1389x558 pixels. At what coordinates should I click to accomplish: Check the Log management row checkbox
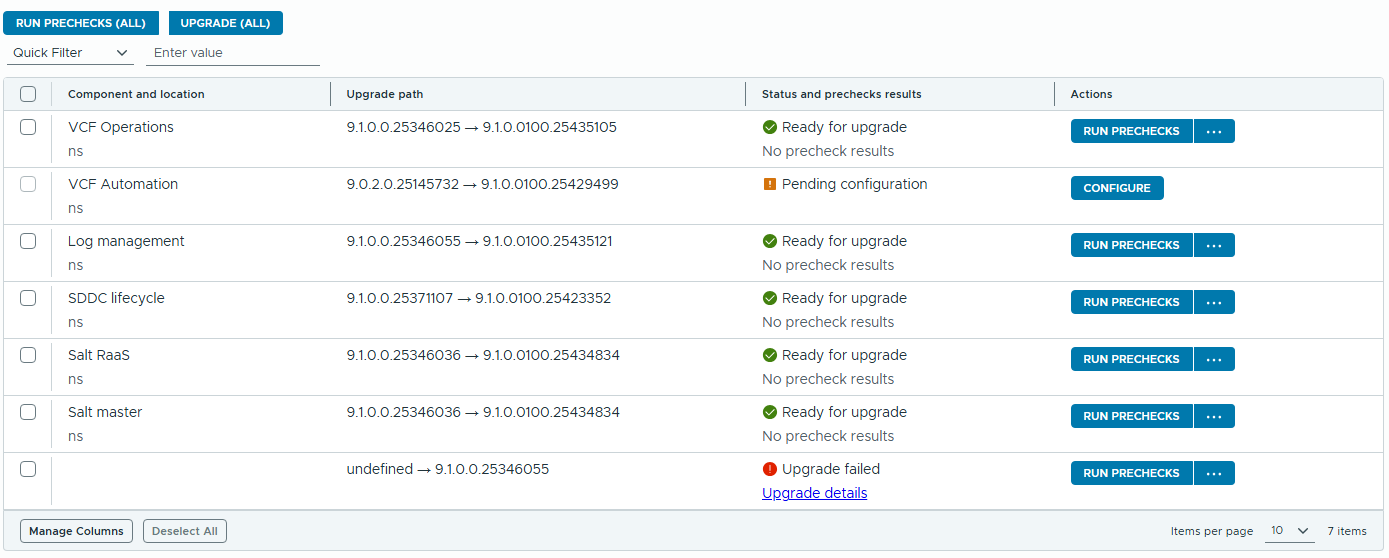pos(28,241)
